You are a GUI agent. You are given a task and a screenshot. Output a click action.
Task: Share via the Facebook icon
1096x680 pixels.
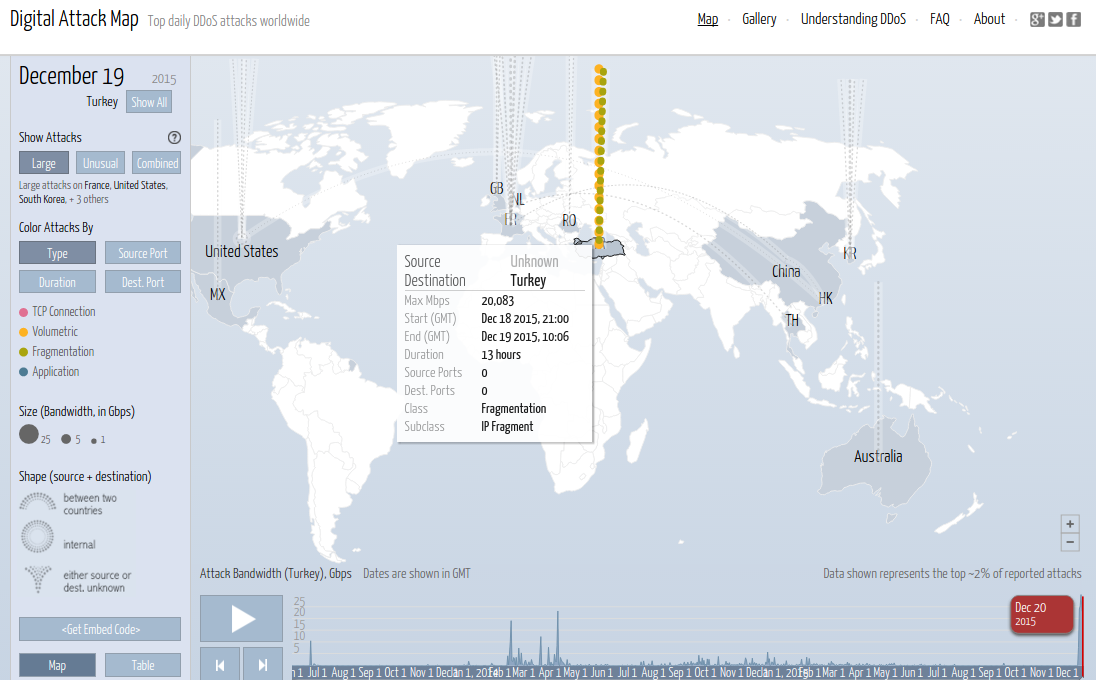coord(1074,20)
